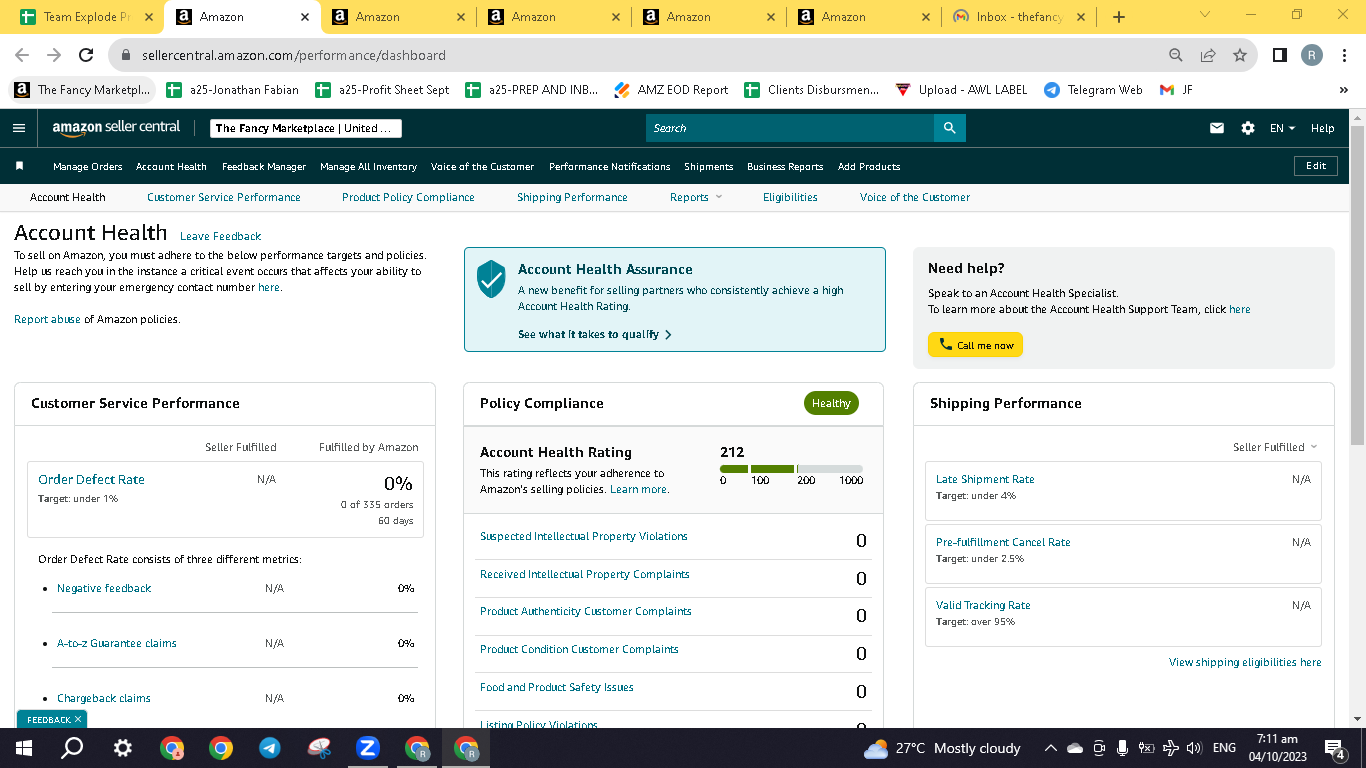The image size is (1366, 768).
Task: Open the Late Shipment Rate link
Action: (x=985, y=479)
